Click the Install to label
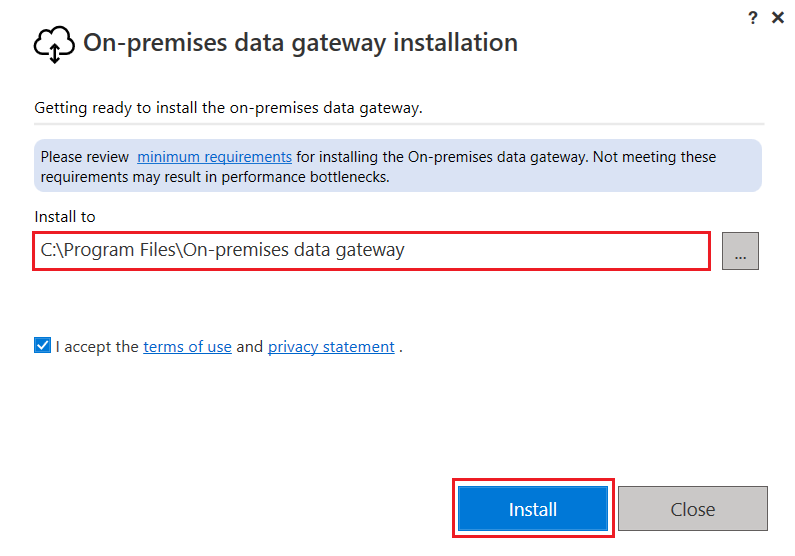This screenshot has height=556, width=795. pyautogui.click(x=65, y=216)
